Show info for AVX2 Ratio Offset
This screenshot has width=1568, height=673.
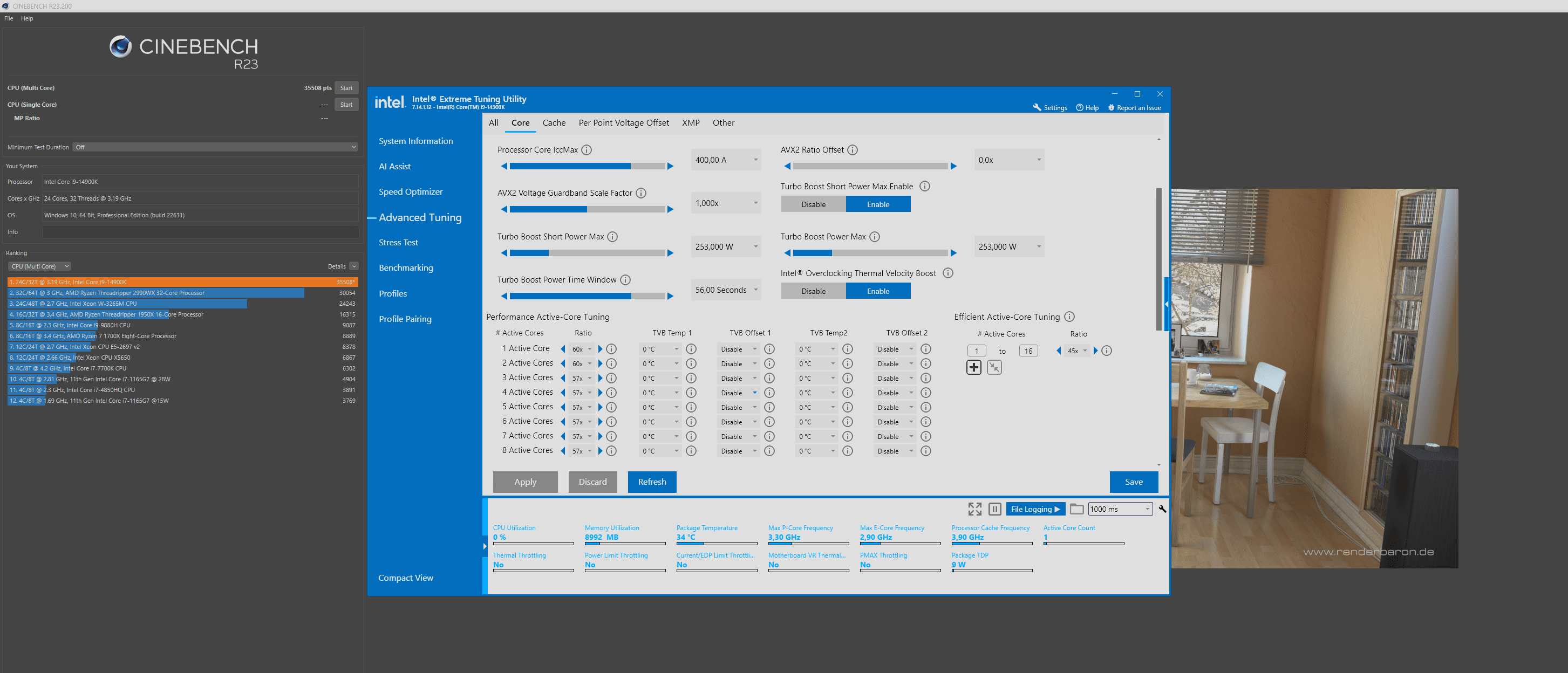pyautogui.click(x=852, y=150)
